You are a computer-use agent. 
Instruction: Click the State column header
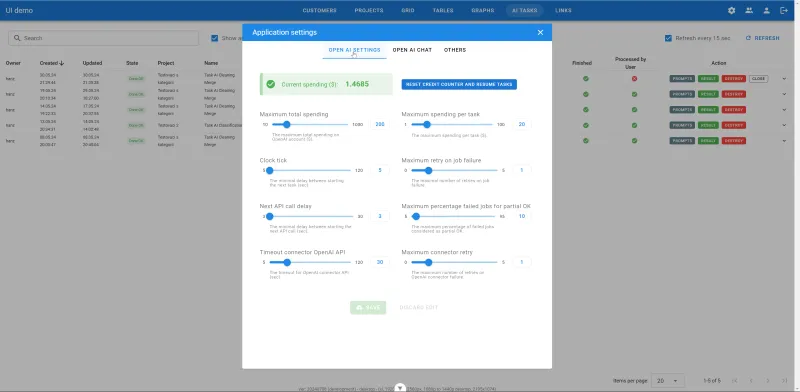point(132,63)
